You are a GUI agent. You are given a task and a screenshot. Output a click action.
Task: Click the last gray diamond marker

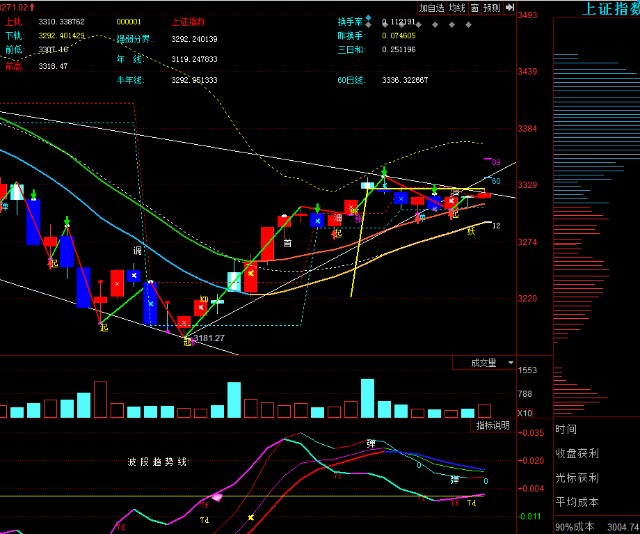(469, 25)
